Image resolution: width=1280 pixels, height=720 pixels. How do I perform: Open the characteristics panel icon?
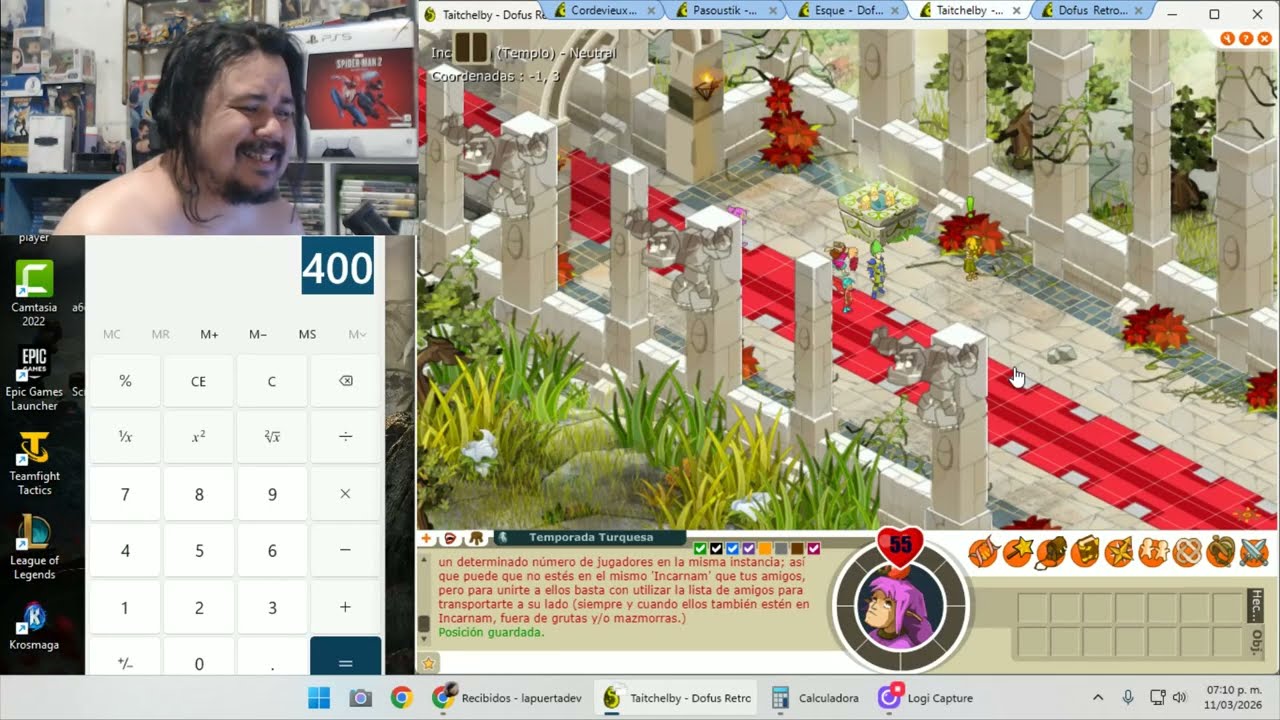[984, 552]
